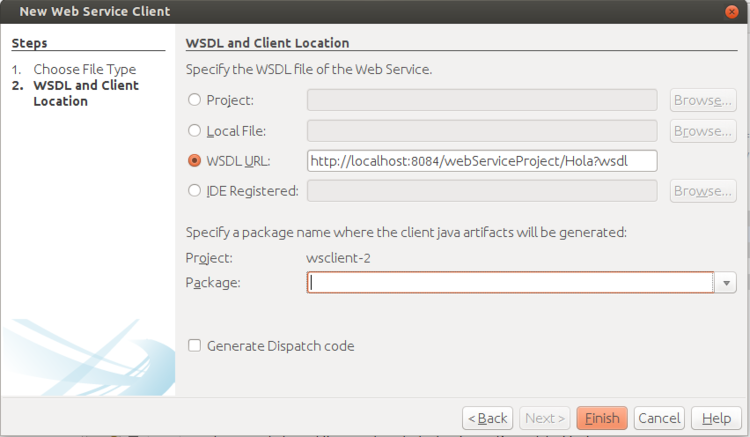Viewport: 750px width, 437px height.
Task: Click the Steps heading
Action: pos(29,43)
